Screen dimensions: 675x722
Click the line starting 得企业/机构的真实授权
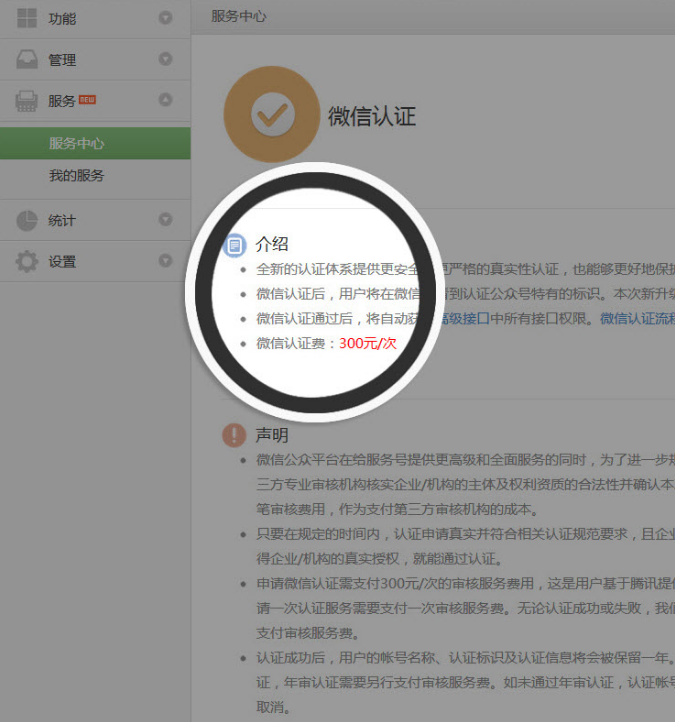(379, 559)
